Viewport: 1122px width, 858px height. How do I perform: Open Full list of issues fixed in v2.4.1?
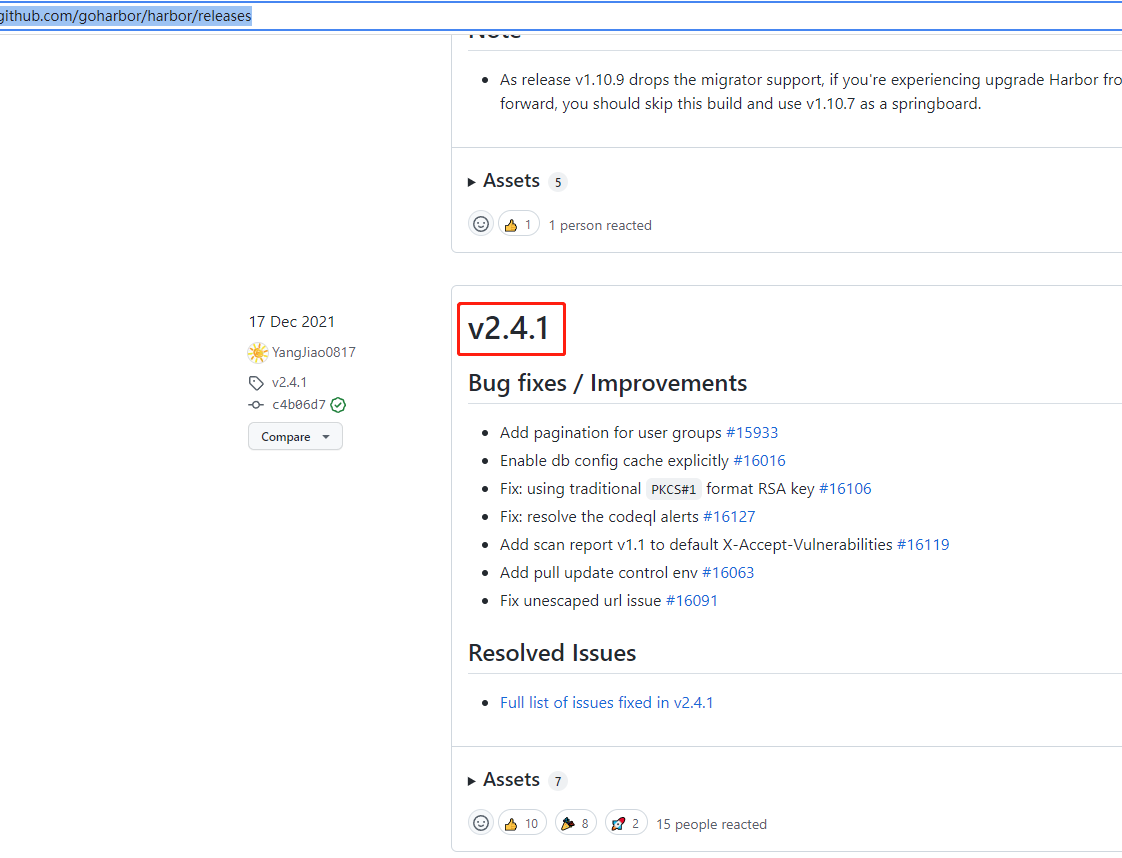pos(606,702)
